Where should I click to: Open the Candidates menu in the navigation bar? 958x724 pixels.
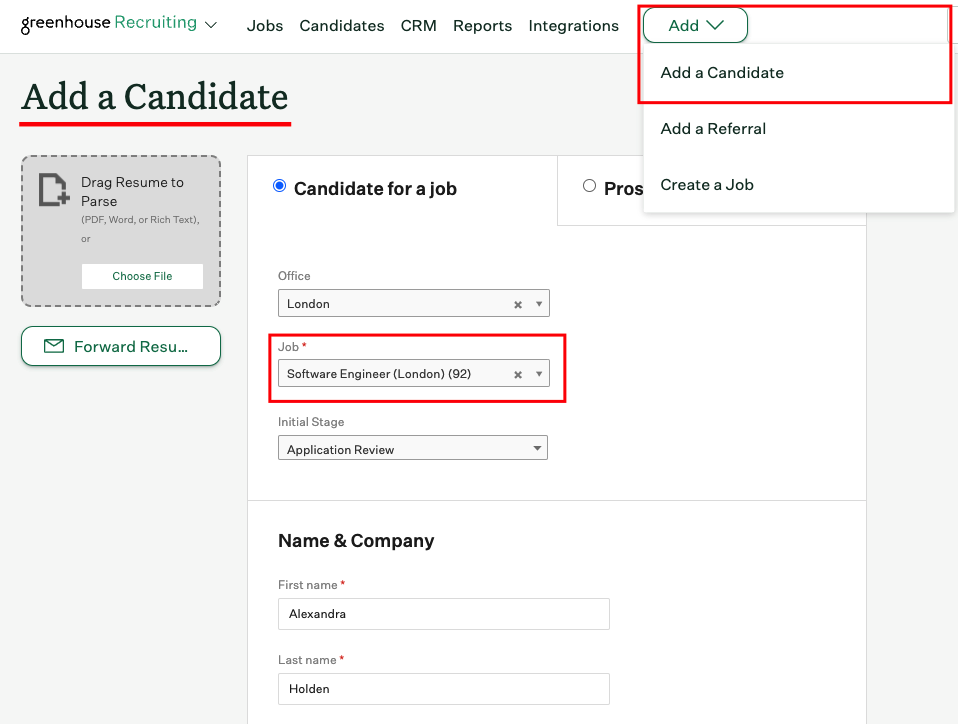tap(341, 25)
